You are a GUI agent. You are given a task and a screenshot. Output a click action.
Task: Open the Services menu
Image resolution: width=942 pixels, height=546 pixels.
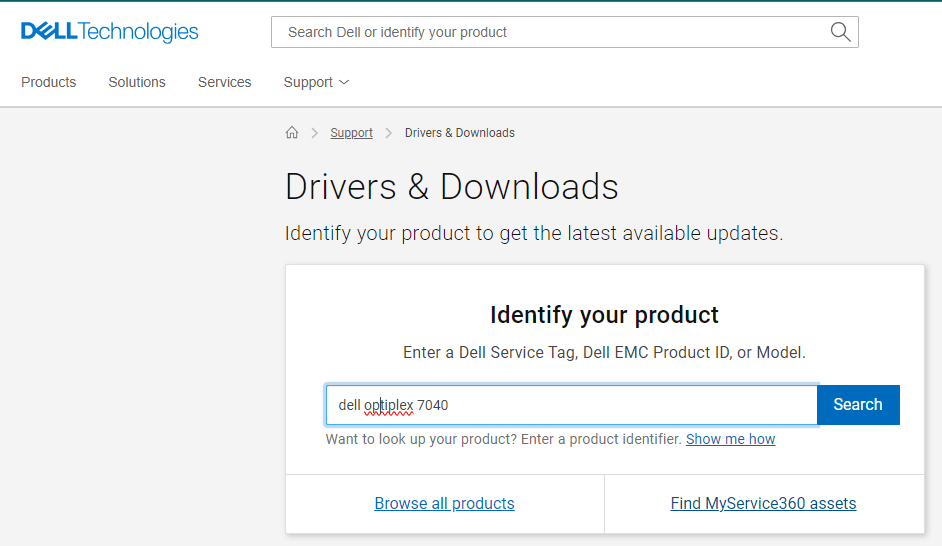click(225, 82)
